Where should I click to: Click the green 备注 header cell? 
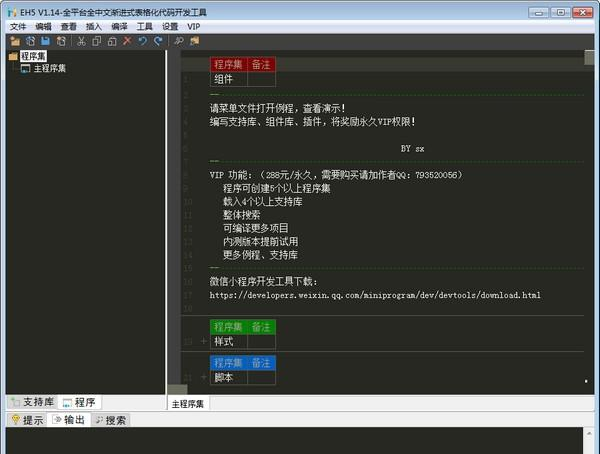(x=261, y=327)
